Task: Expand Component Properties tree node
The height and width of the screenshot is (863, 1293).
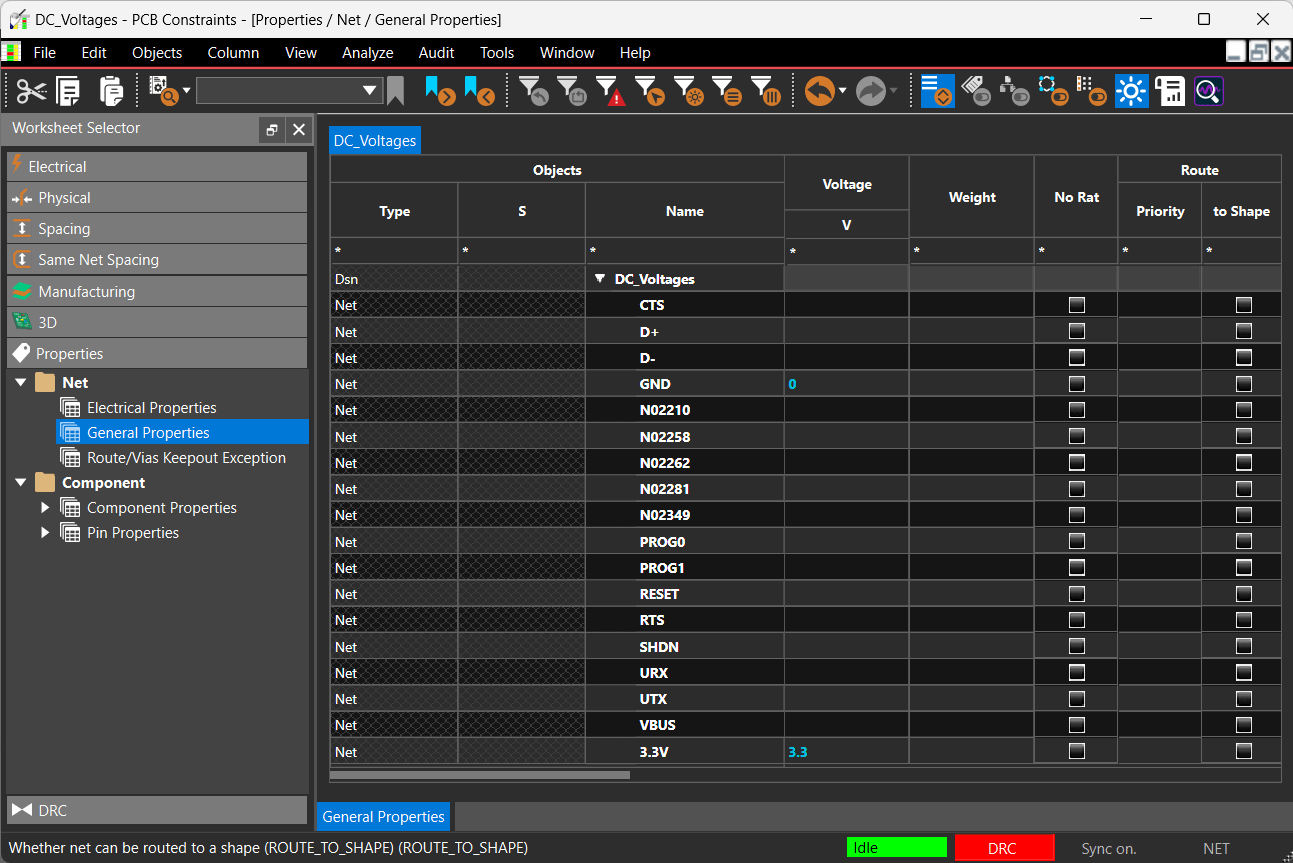Action: pos(45,508)
